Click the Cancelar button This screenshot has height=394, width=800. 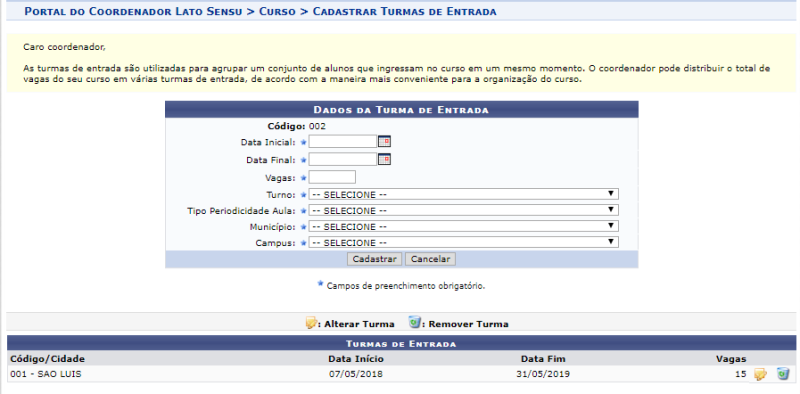(x=430, y=259)
